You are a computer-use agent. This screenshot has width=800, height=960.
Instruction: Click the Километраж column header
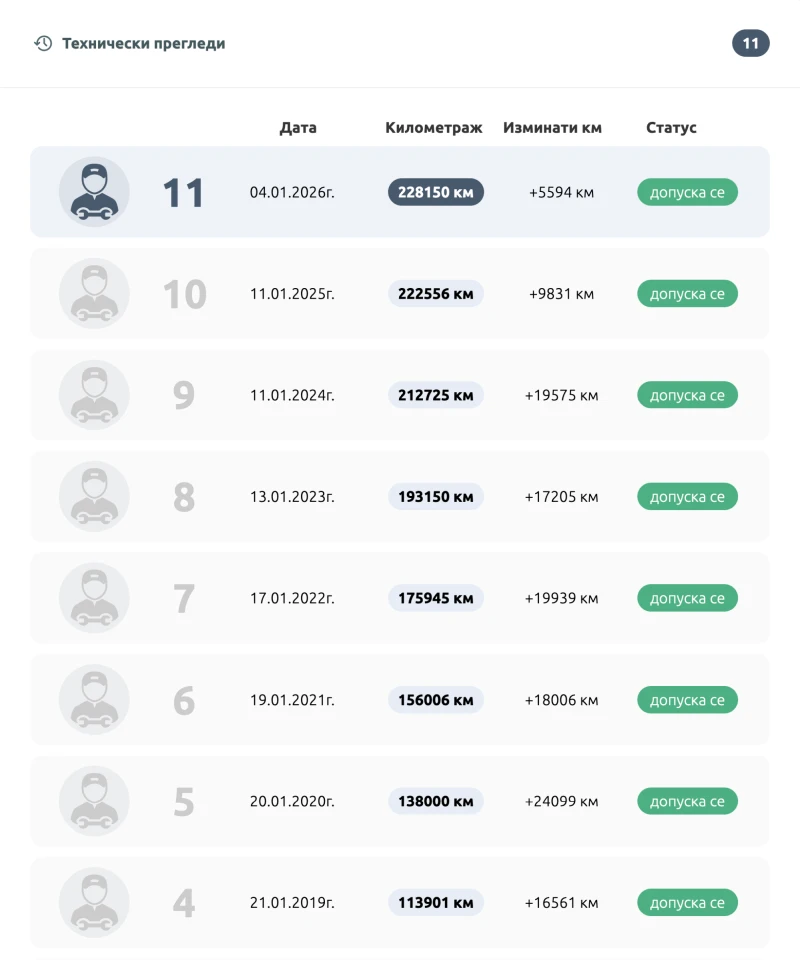tap(434, 128)
